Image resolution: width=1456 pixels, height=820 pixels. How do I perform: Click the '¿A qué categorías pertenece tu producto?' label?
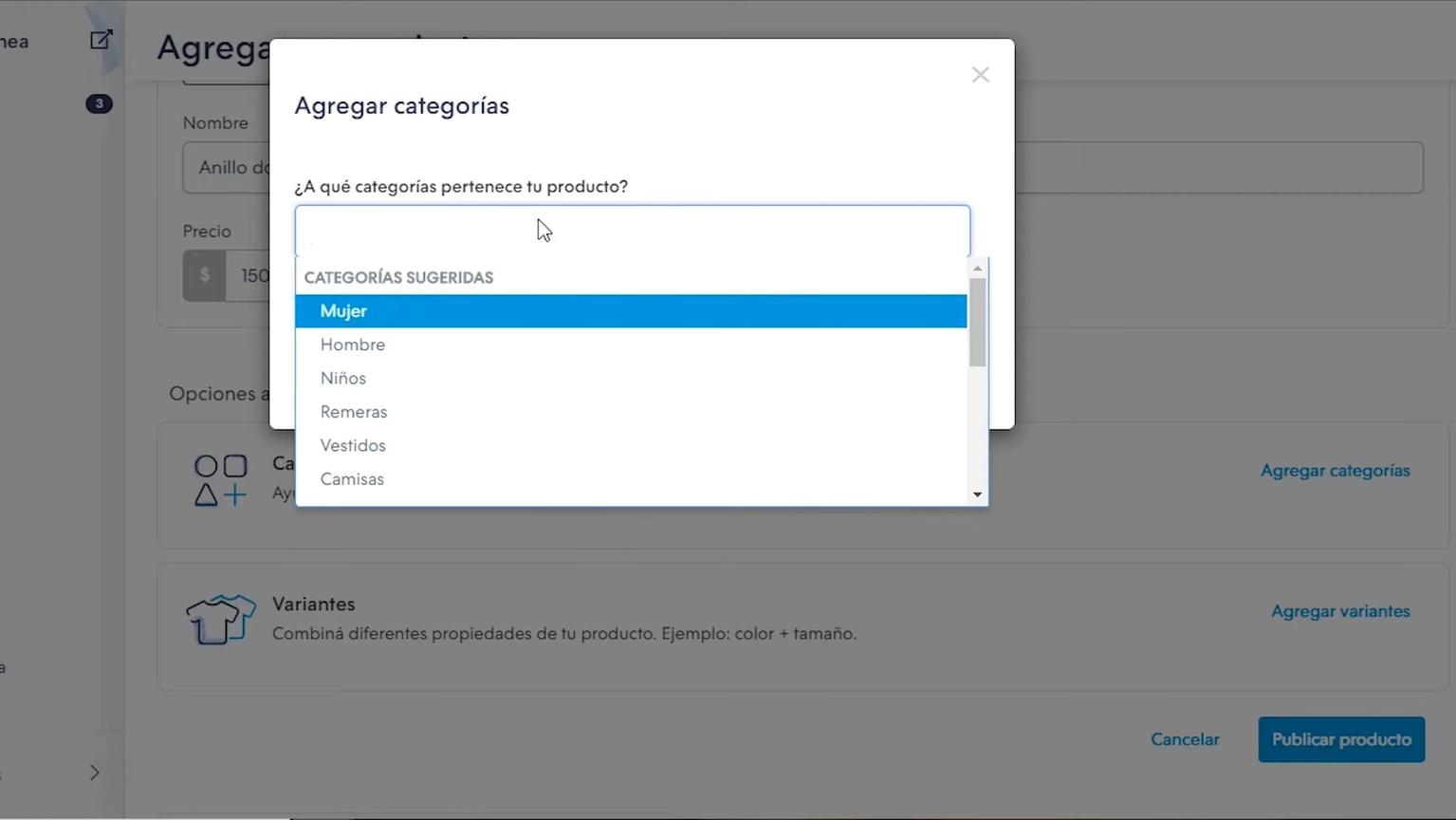[461, 187]
